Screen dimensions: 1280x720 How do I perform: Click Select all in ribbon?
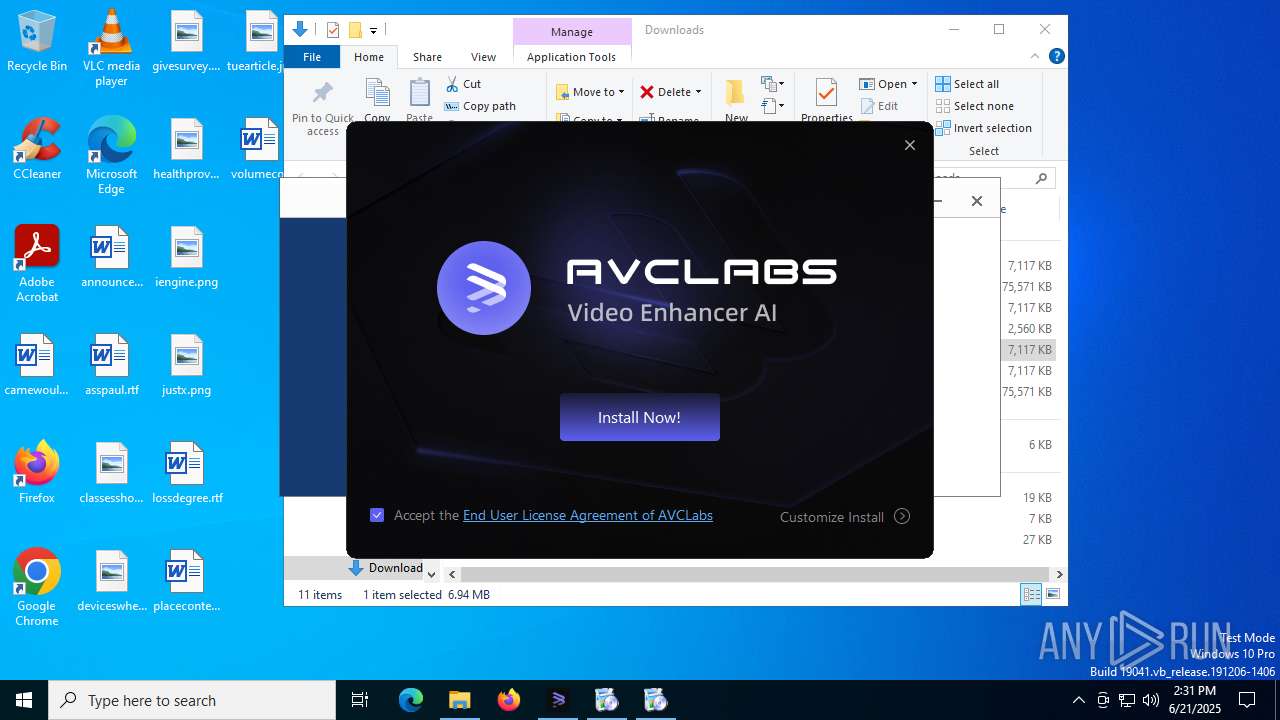click(967, 84)
